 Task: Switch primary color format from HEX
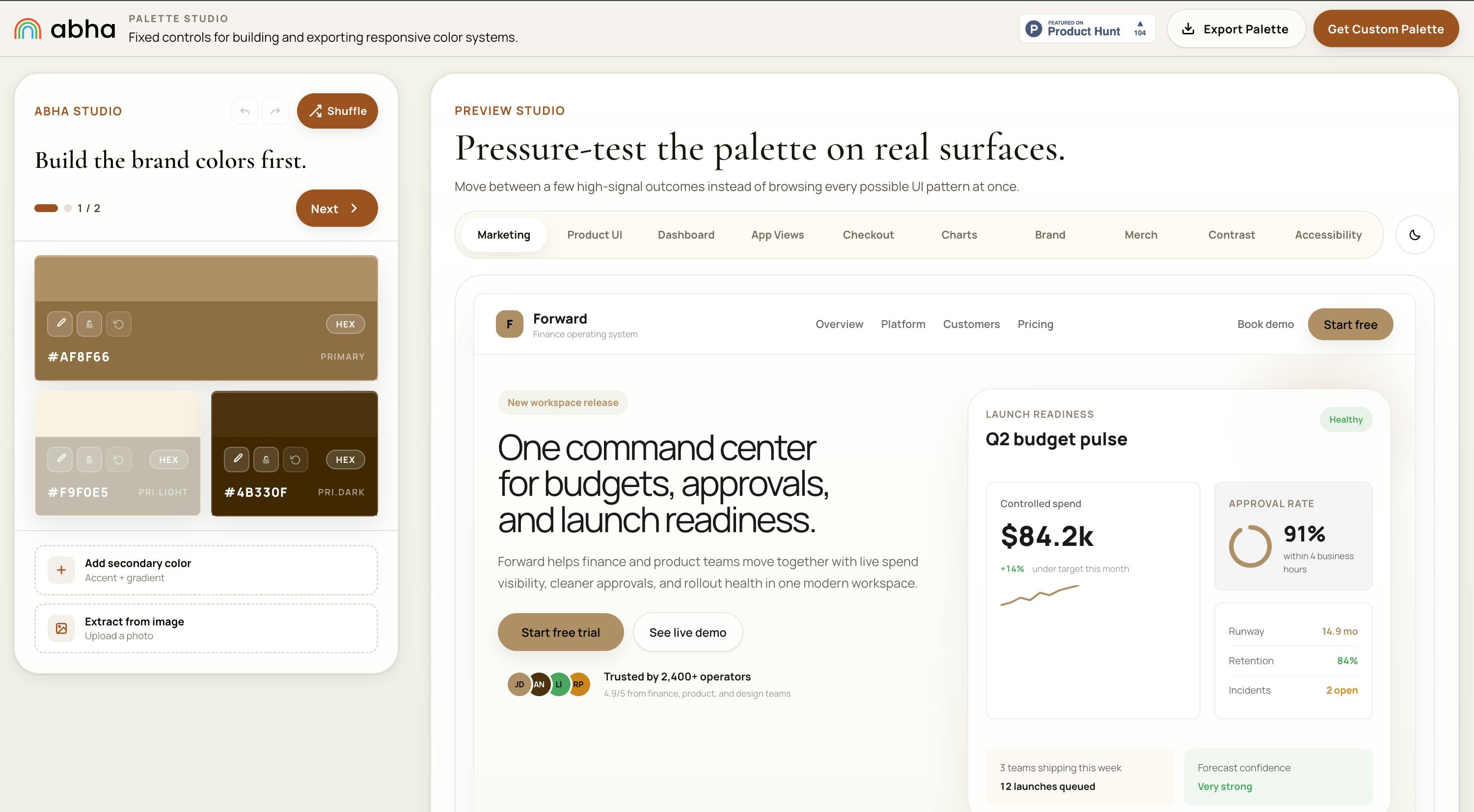coord(345,324)
